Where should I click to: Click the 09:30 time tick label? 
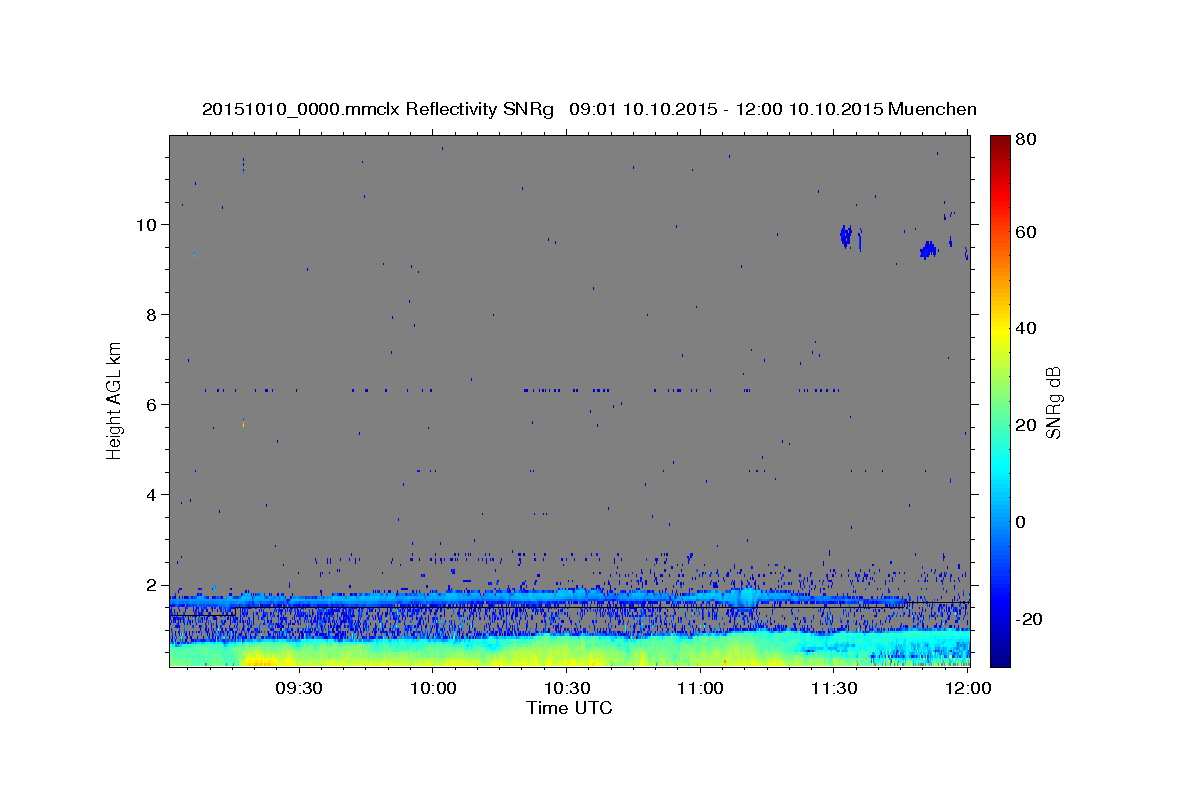298,689
